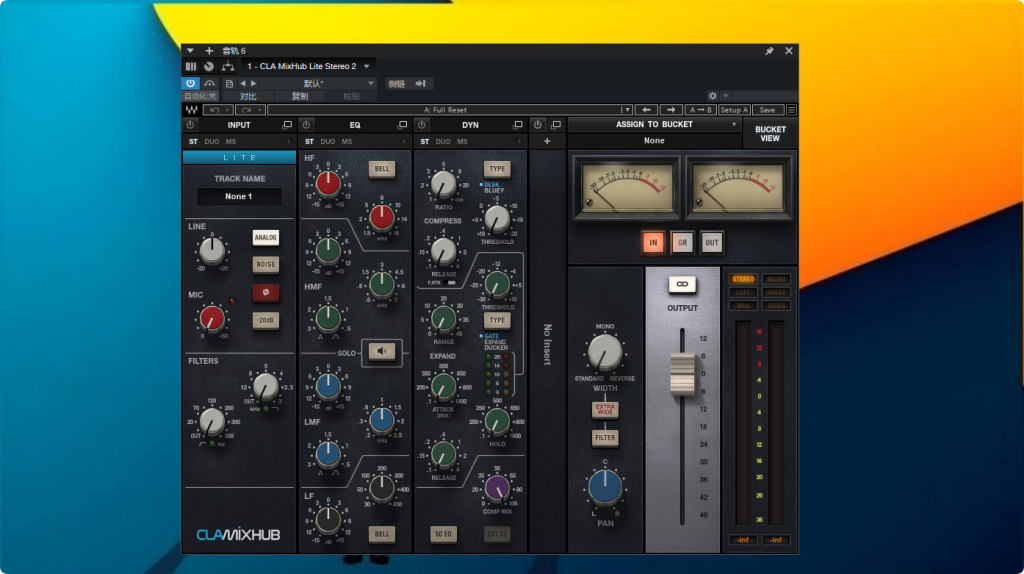Click the bypass arc icon next to power
Viewport: 1024px width, 574px height.
[210, 84]
